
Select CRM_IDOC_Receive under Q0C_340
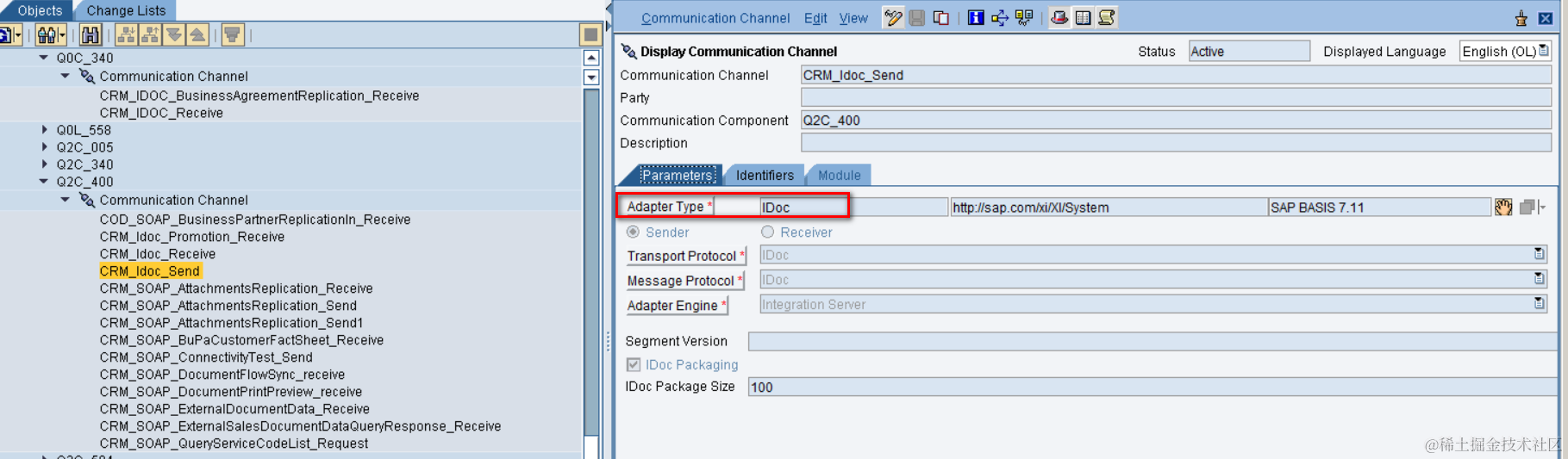pyautogui.click(x=161, y=113)
